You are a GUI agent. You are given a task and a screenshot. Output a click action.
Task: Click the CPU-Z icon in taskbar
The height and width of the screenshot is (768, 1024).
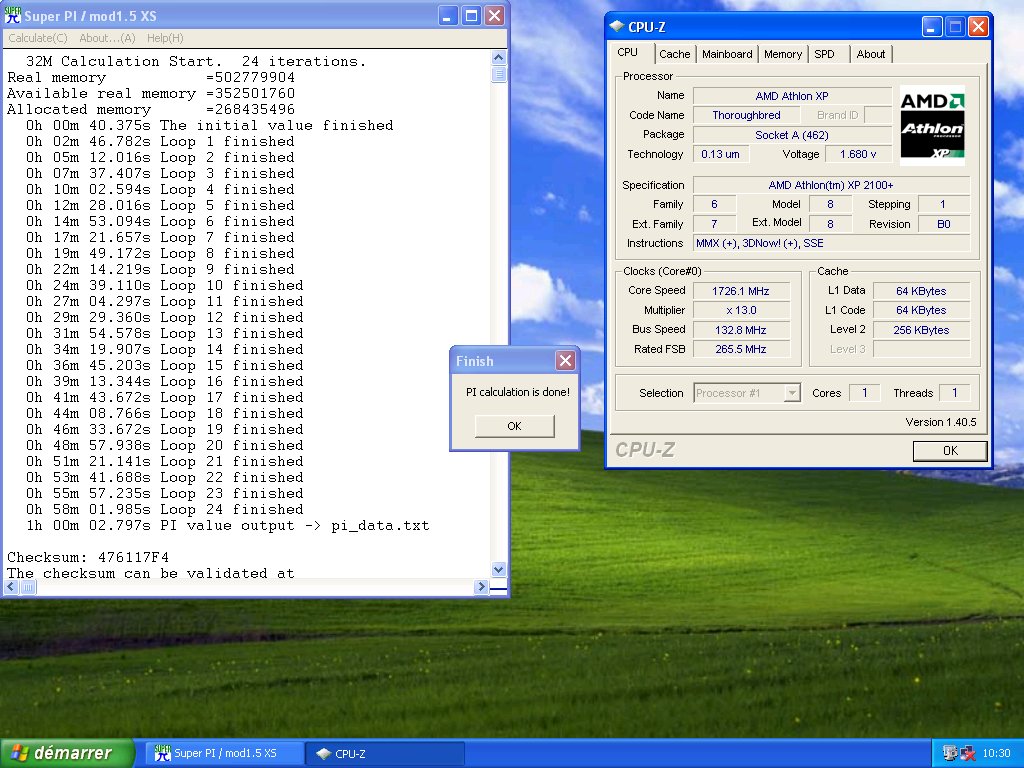(323, 754)
